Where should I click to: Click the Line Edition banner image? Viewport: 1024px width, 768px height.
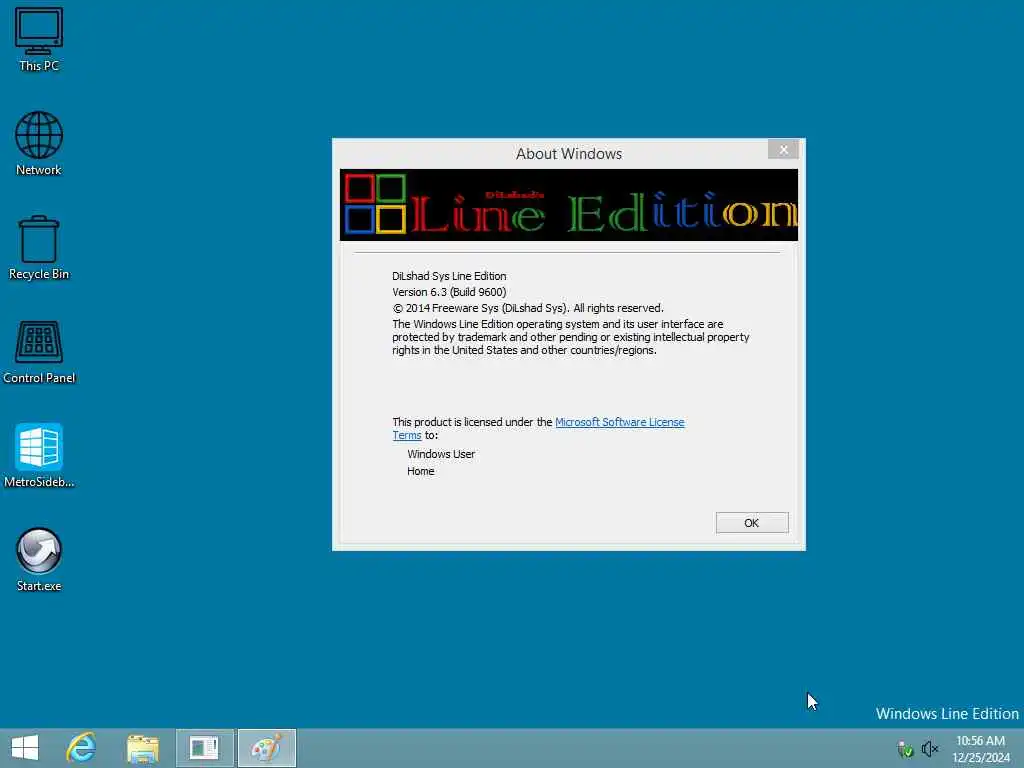click(x=568, y=205)
